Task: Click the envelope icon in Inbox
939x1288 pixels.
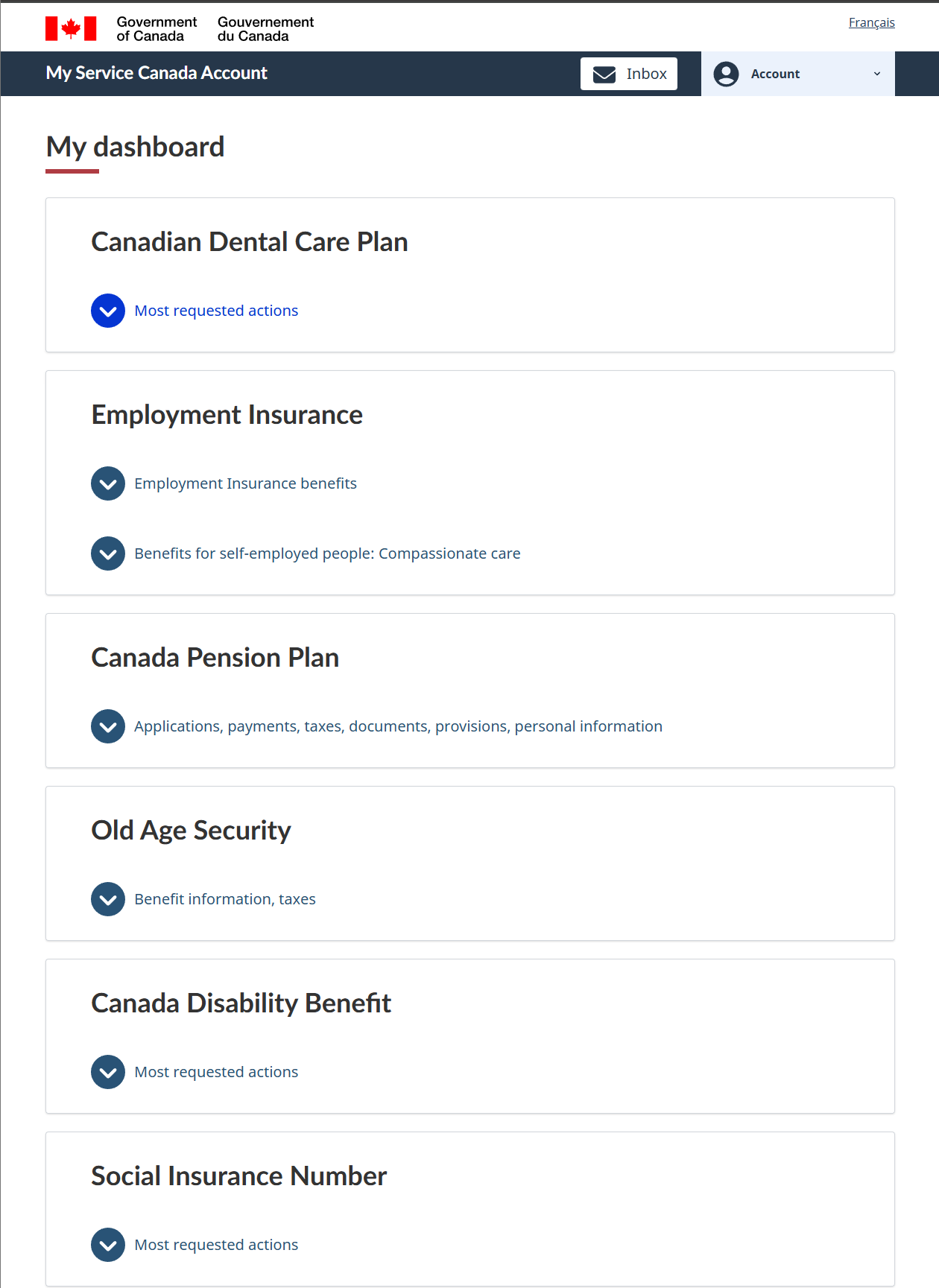Action: point(604,74)
